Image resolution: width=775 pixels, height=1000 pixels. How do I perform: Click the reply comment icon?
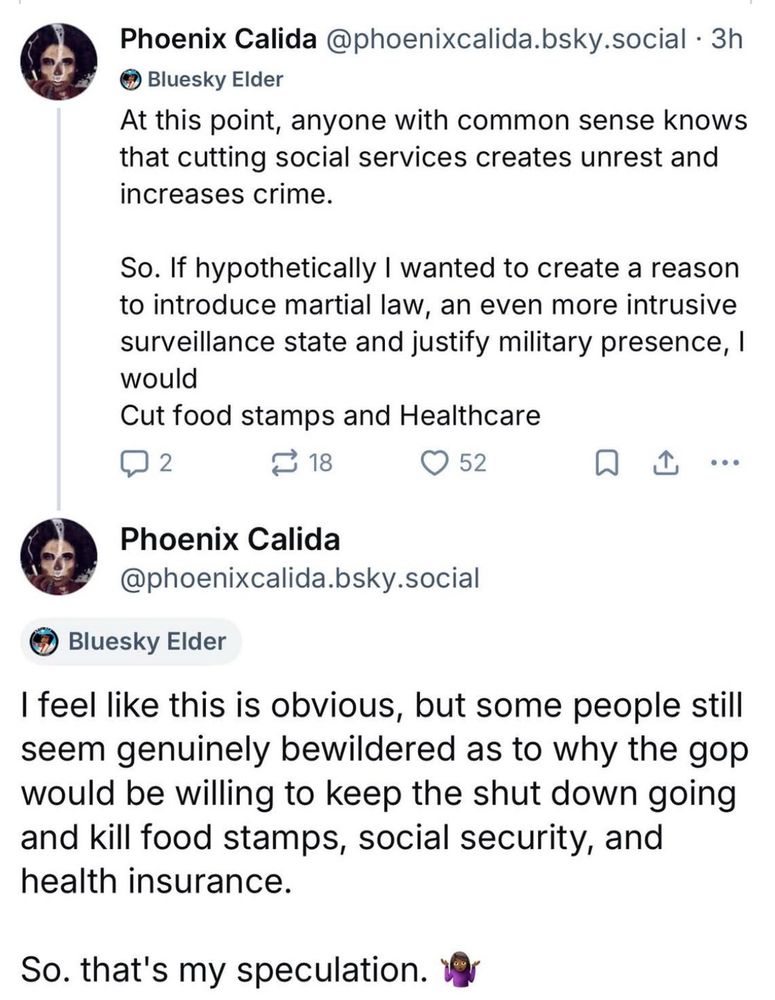point(133,463)
